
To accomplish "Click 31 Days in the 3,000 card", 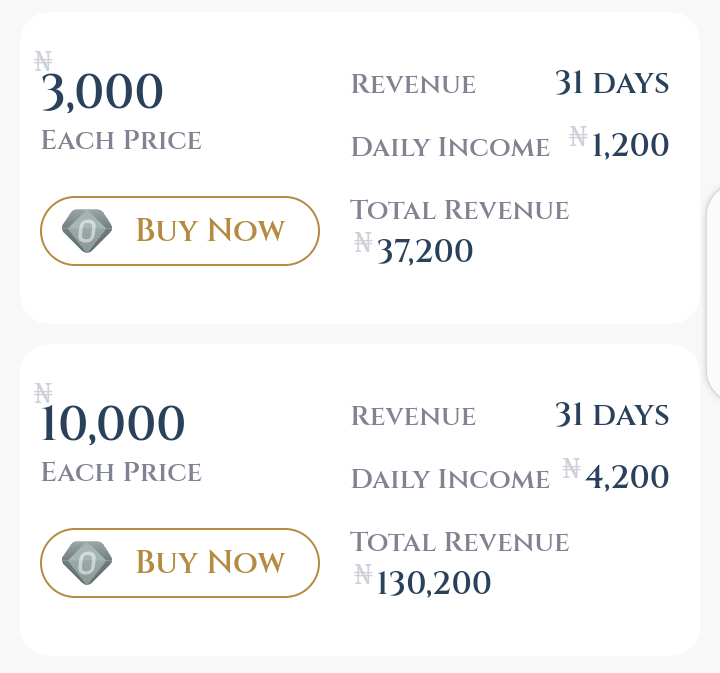I will tap(612, 83).
